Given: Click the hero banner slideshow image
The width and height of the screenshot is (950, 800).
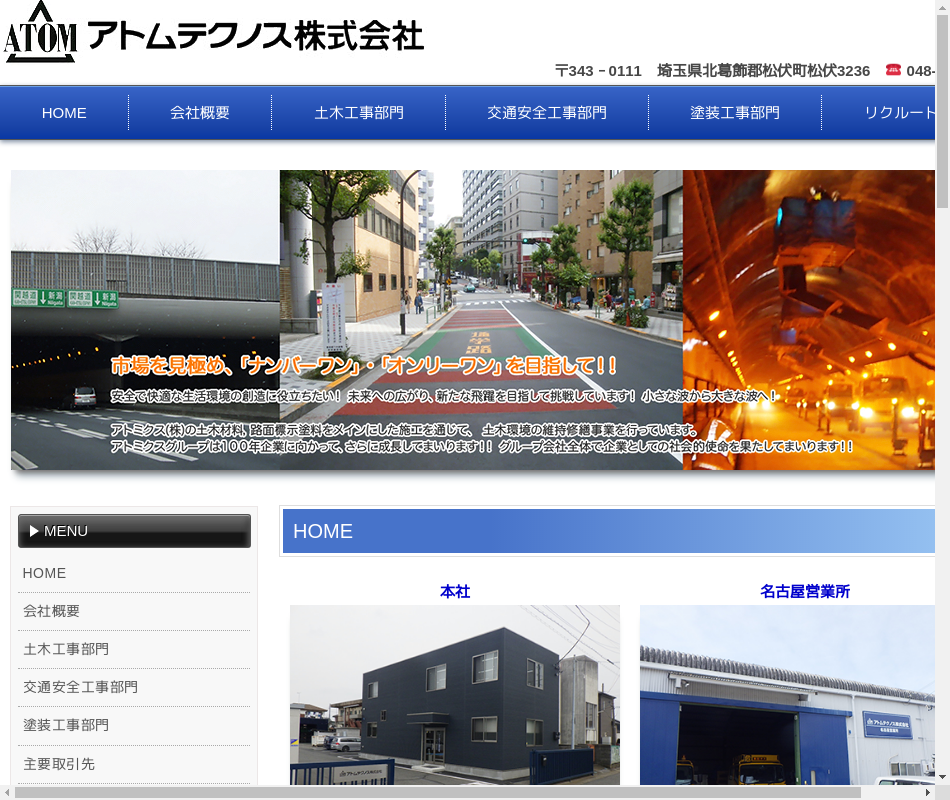Looking at the screenshot, I should point(475,320).
